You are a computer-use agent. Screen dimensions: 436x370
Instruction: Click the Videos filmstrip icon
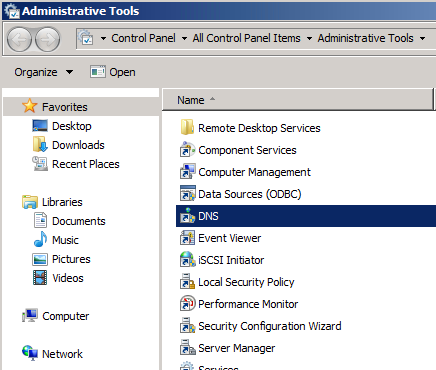point(40,278)
